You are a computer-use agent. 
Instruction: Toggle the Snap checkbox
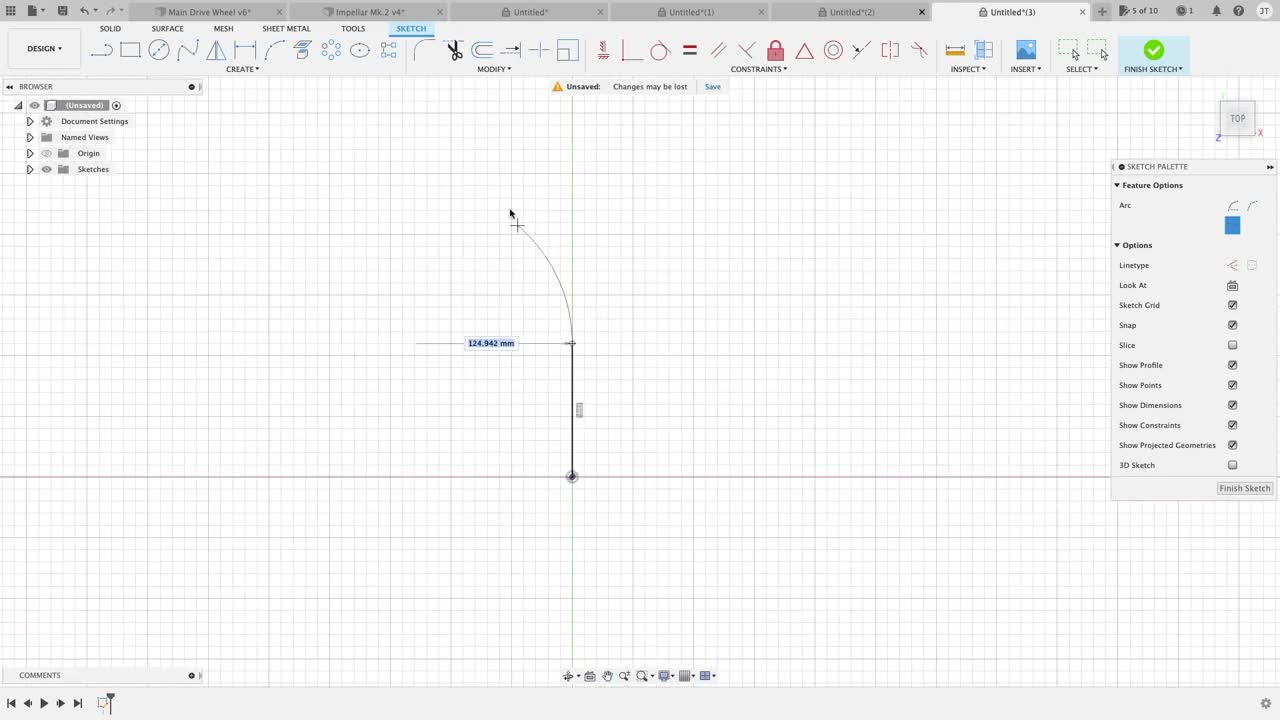(x=1232, y=325)
